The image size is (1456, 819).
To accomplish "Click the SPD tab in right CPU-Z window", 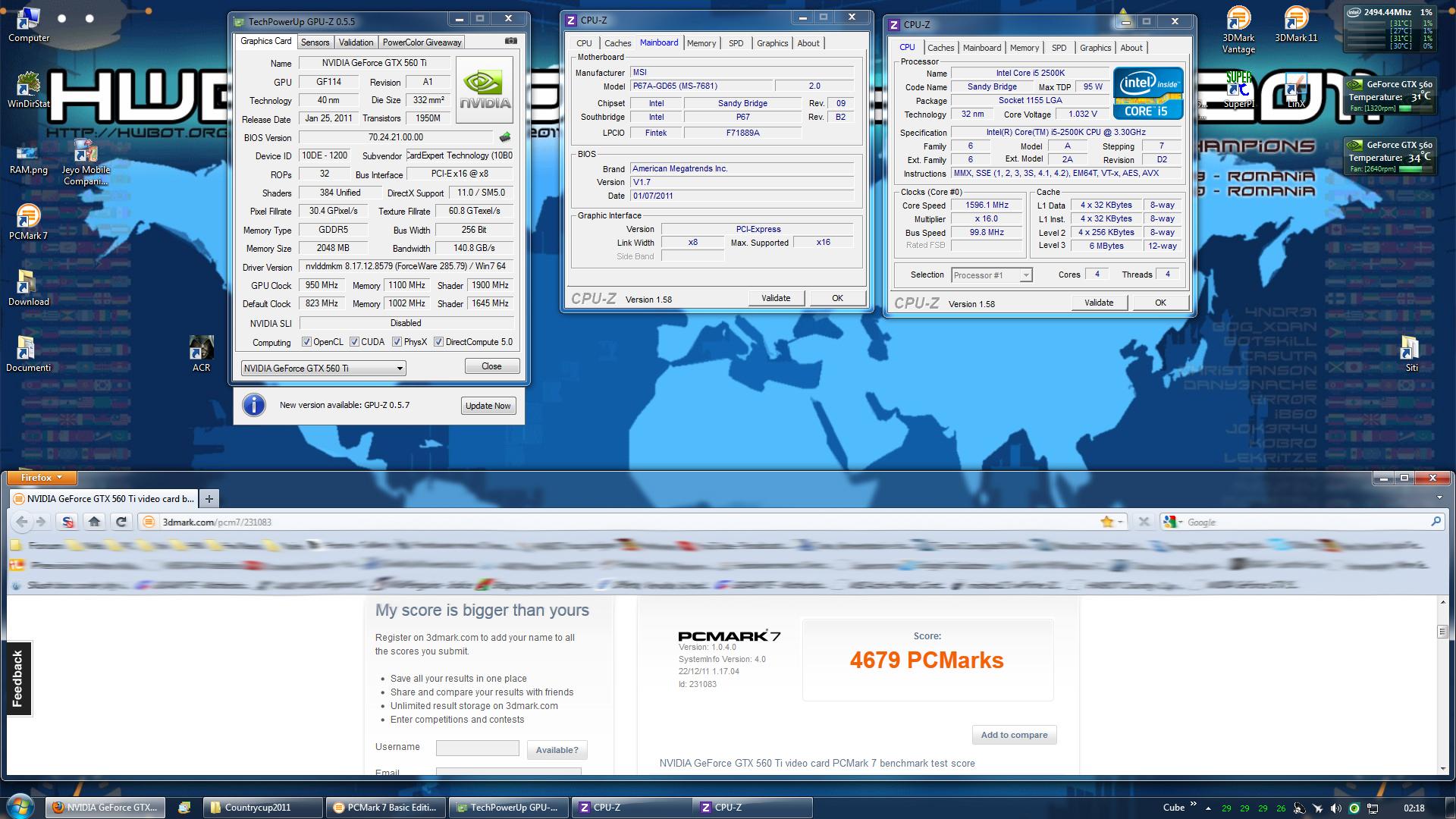I will click(x=1059, y=48).
